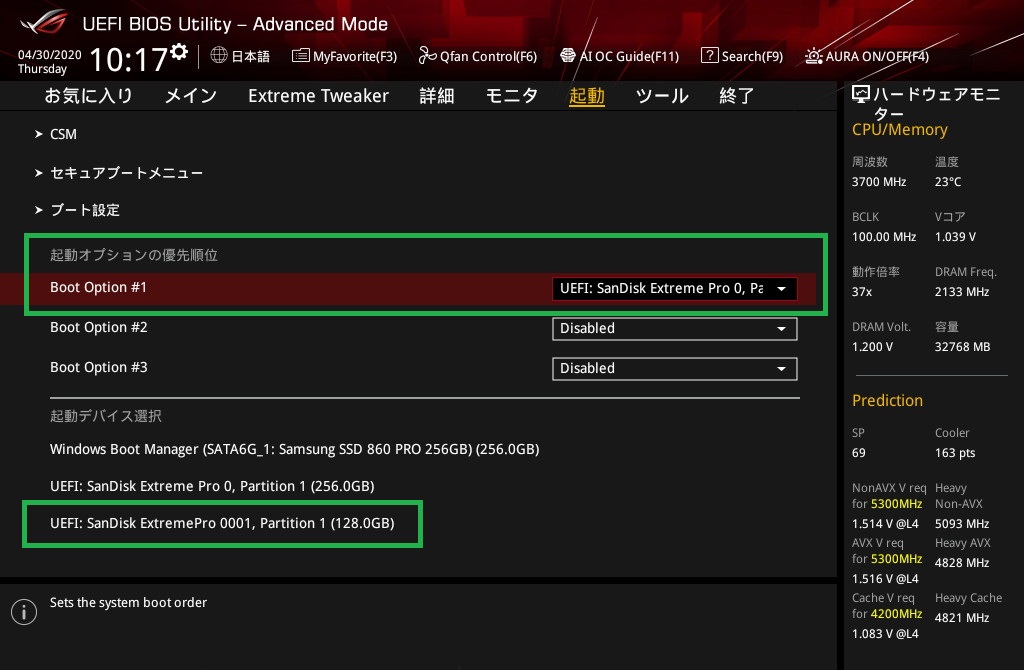This screenshot has height=670, width=1024.
Task: Open Search(F9) tool
Action: pyautogui.click(x=742, y=56)
